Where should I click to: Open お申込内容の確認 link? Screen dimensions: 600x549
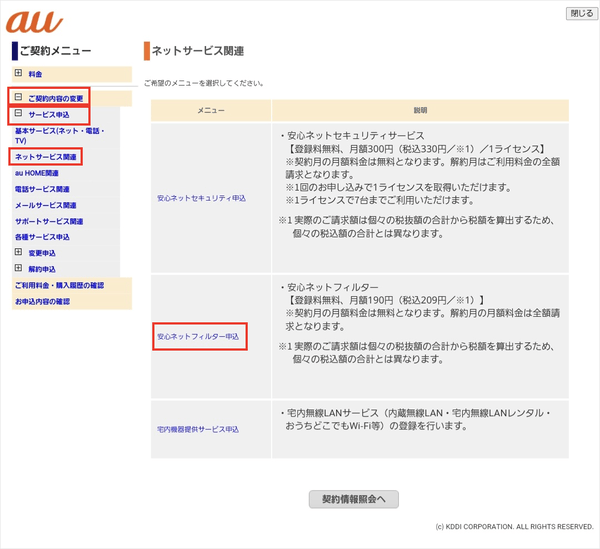(x=42, y=301)
